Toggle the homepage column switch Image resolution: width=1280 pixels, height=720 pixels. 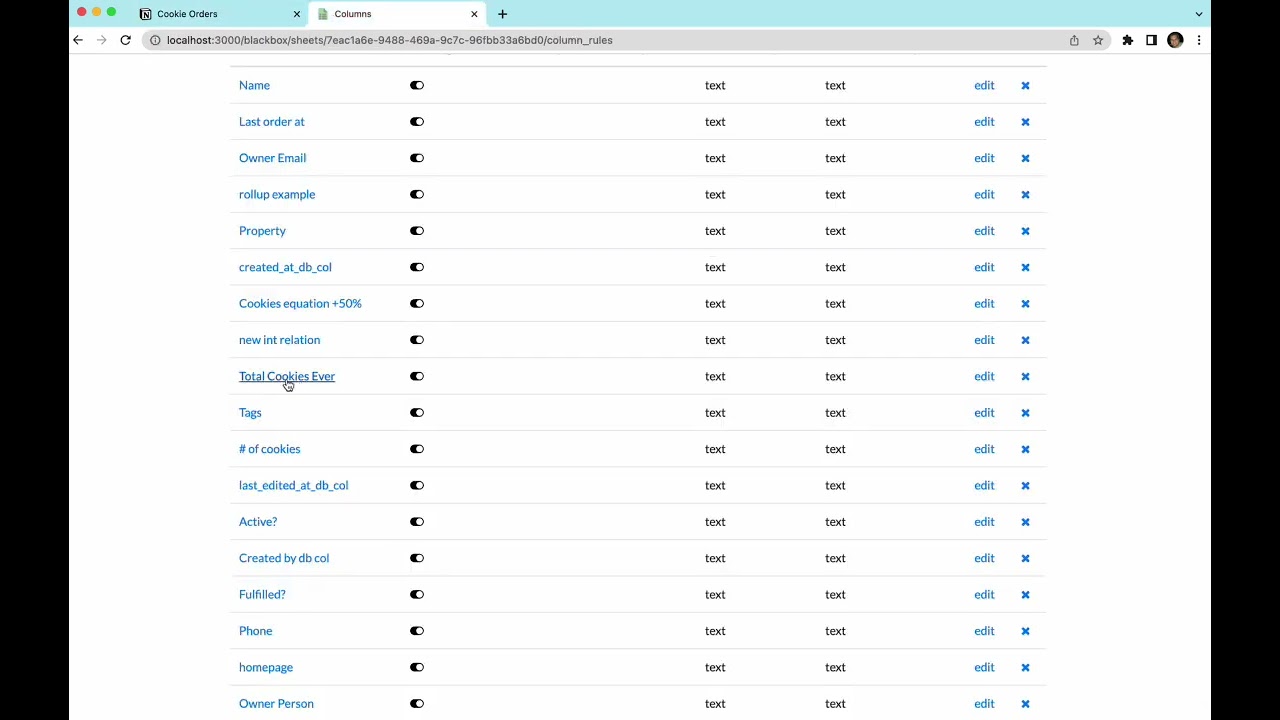[417, 667]
